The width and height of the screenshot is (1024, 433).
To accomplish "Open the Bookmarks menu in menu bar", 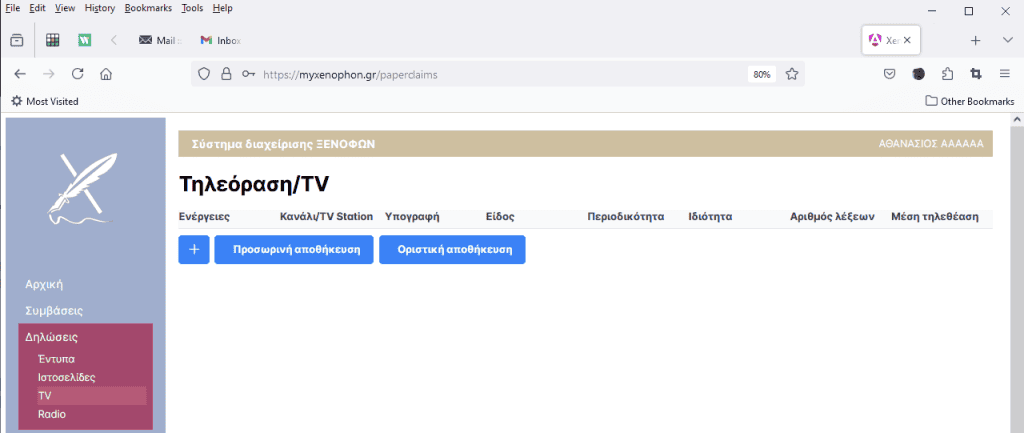I will (148, 8).
